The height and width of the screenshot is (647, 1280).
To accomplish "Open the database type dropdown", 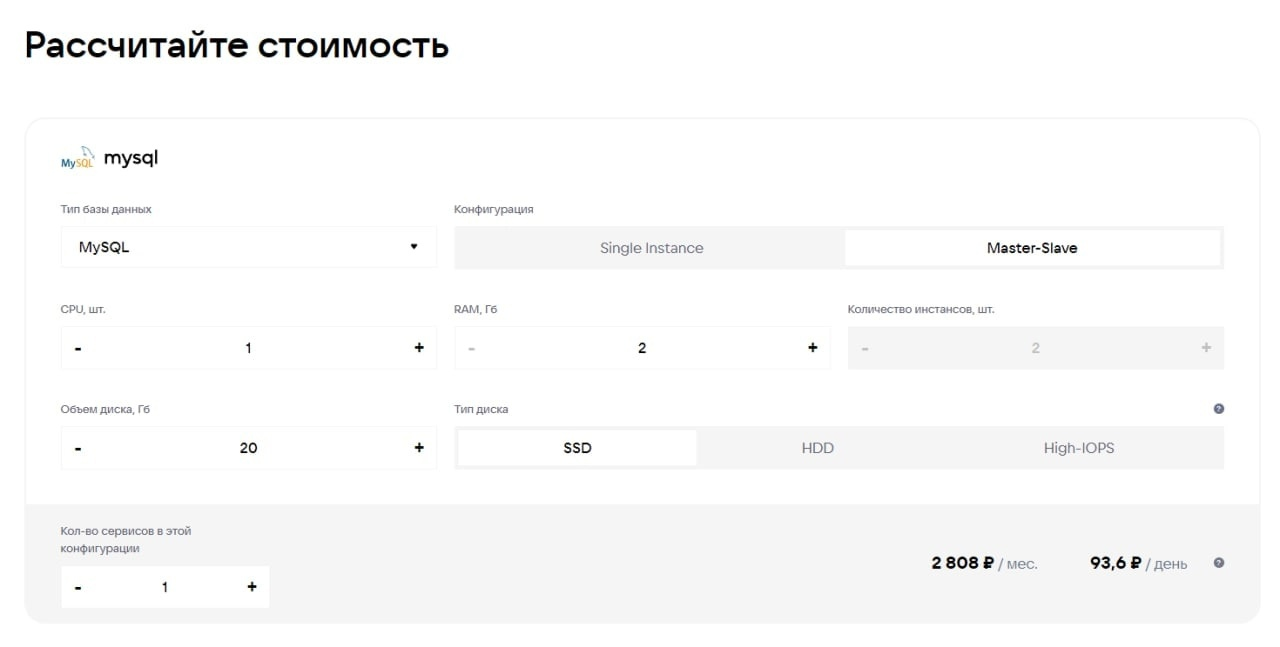I will pos(248,247).
